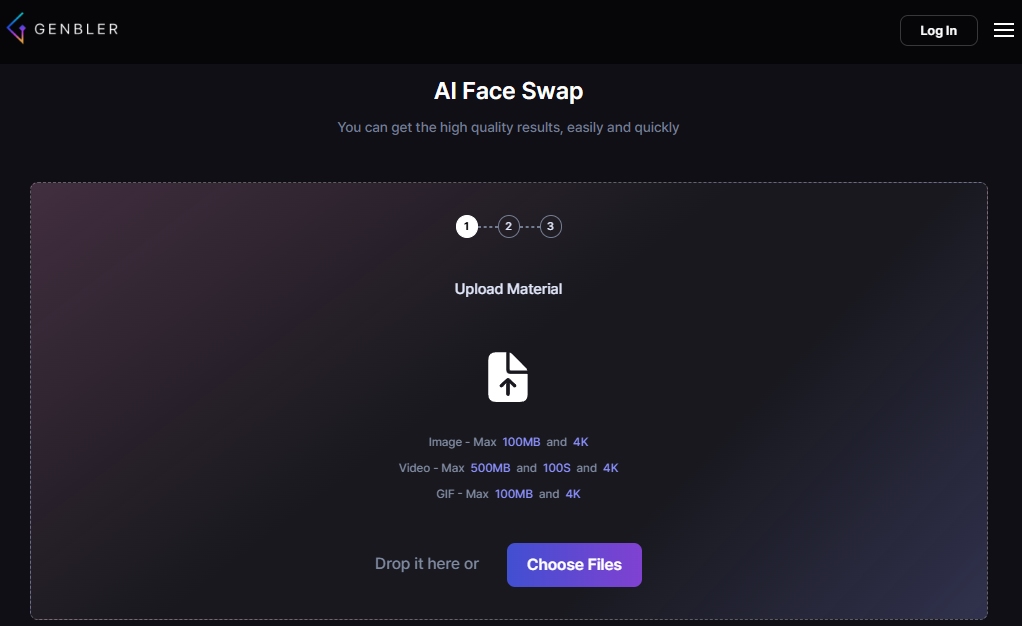Click the AI Face Swap heading
This screenshot has height=626, width=1022.
point(508,92)
